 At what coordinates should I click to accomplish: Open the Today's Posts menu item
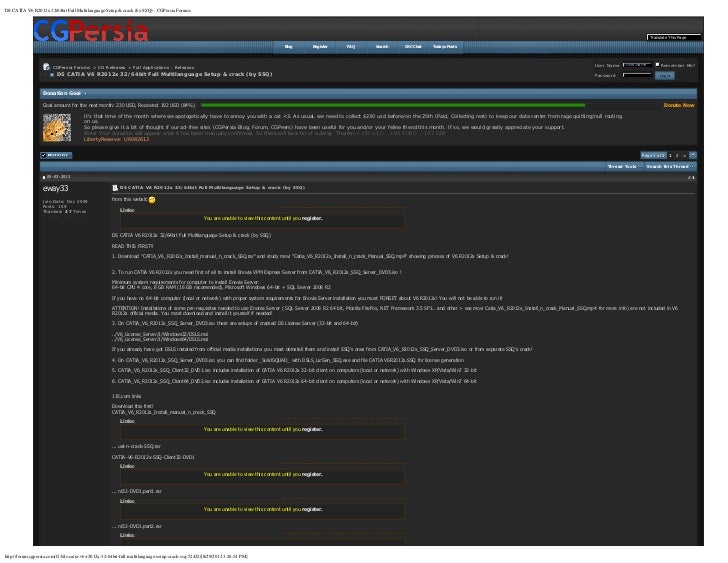[x=445, y=46]
